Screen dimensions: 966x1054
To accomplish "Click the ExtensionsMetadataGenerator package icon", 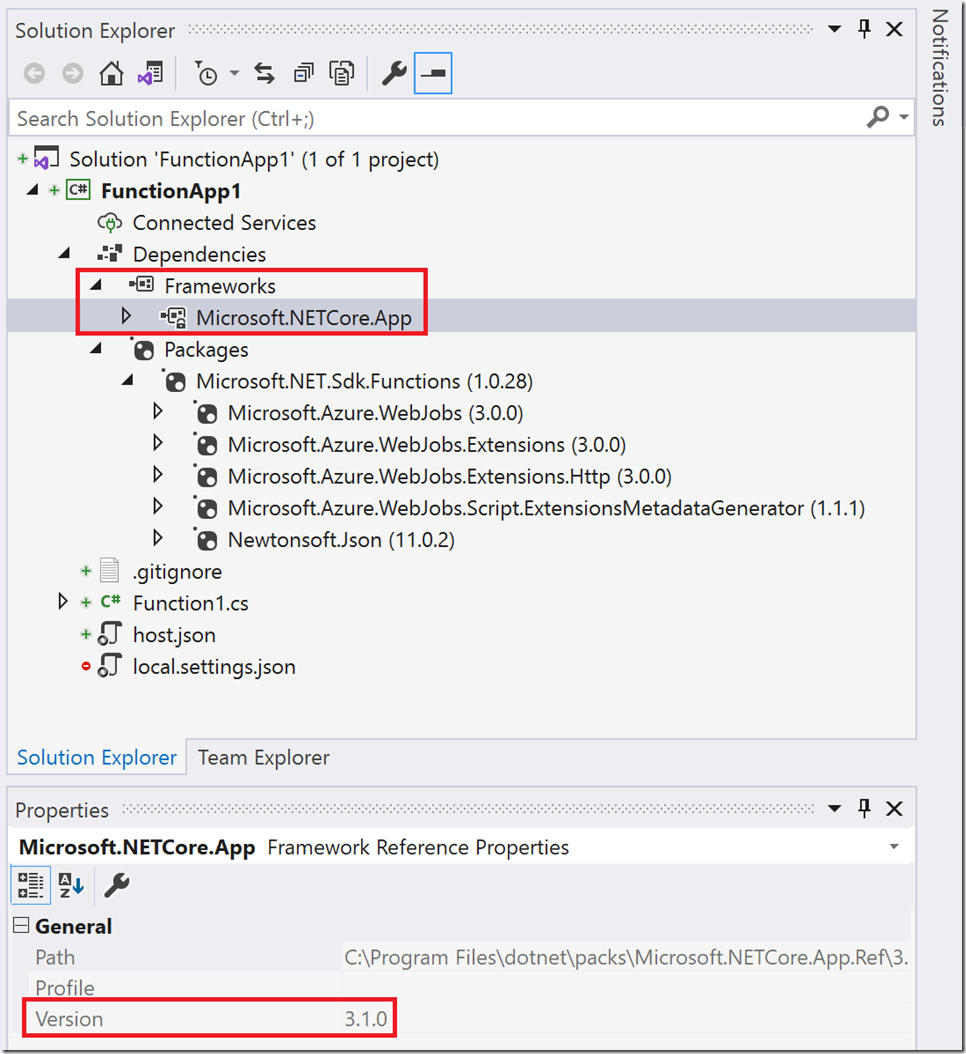I will (x=206, y=508).
